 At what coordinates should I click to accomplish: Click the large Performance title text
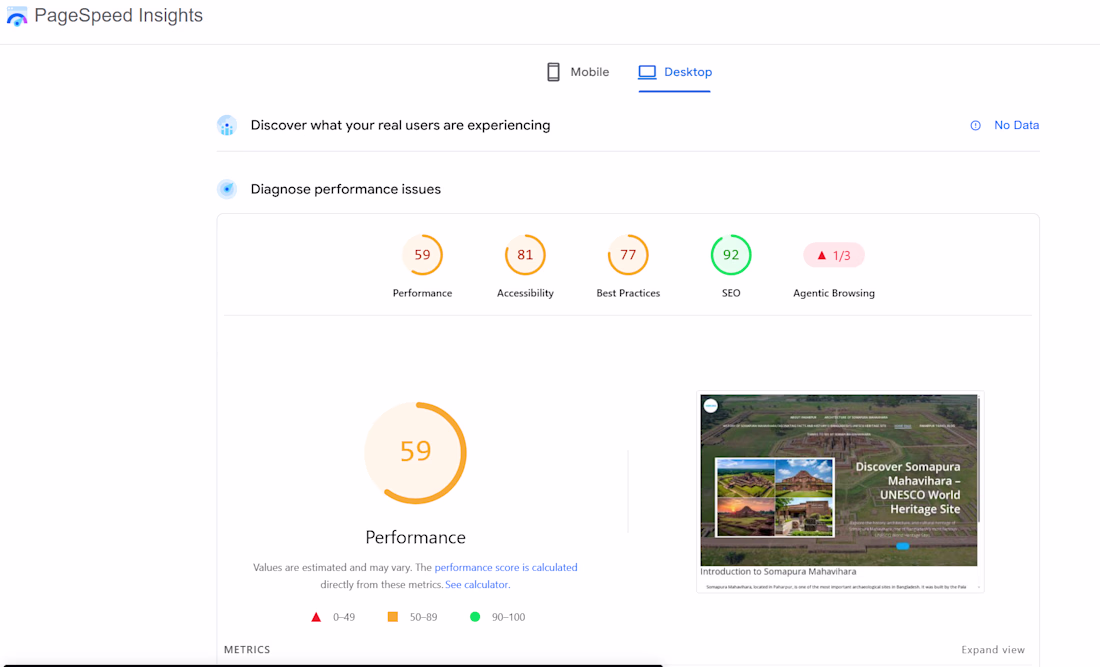tap(415, 537)
